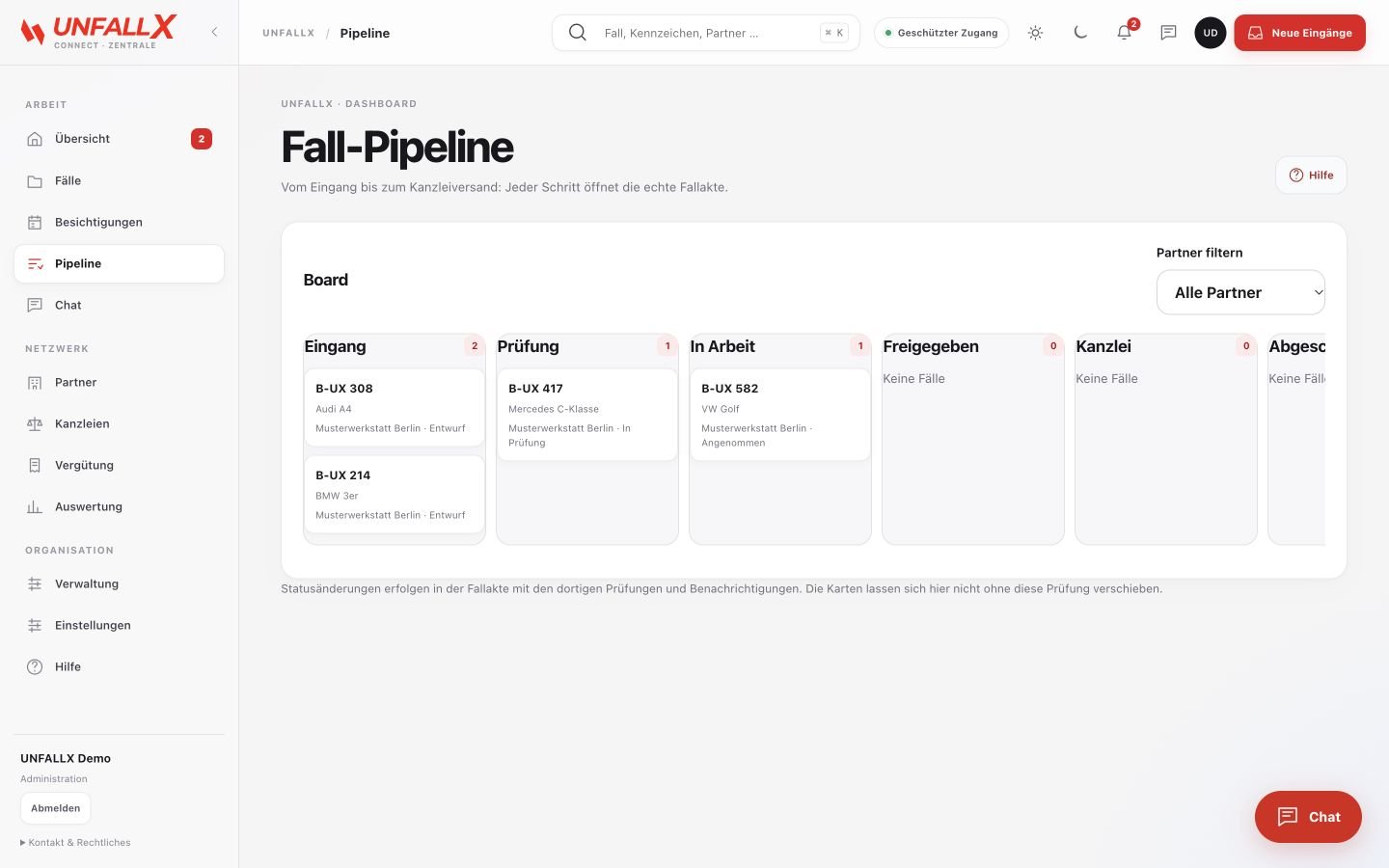Open the Alle Partner dropdown
1389x868 pixels.
click(x=1240, y=292)
